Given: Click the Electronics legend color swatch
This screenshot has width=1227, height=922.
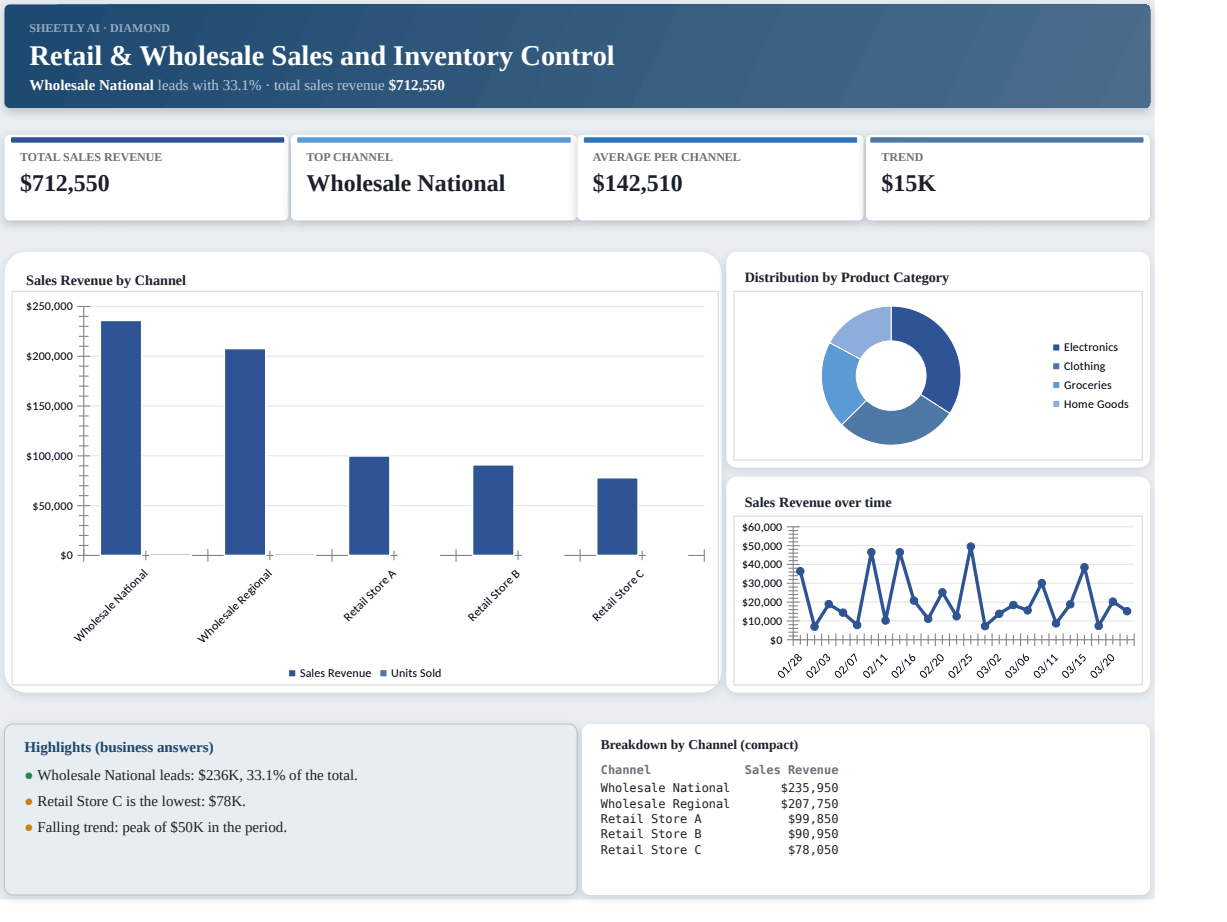Looking at the screenshot, I should 1056,347.
